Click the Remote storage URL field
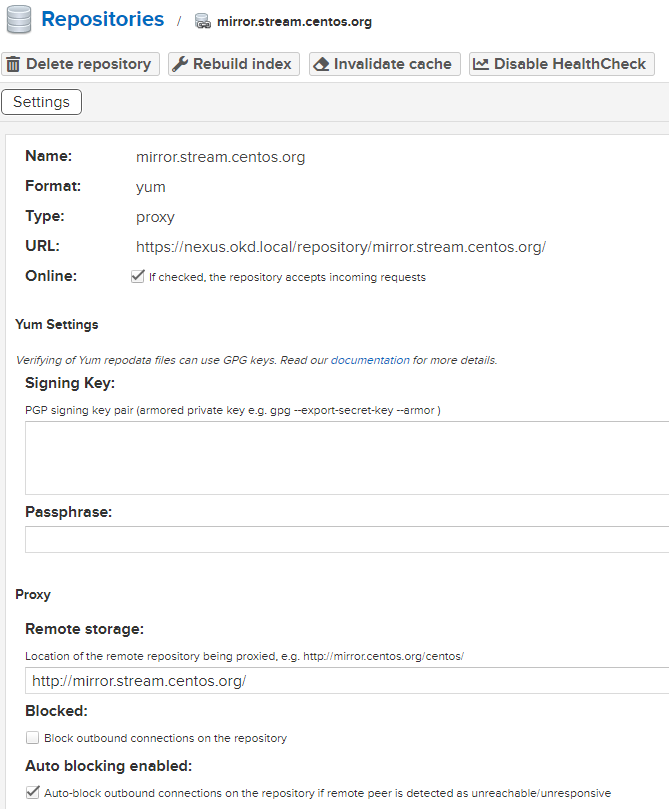This screenshot has height=809, width=669. [347, 681]
